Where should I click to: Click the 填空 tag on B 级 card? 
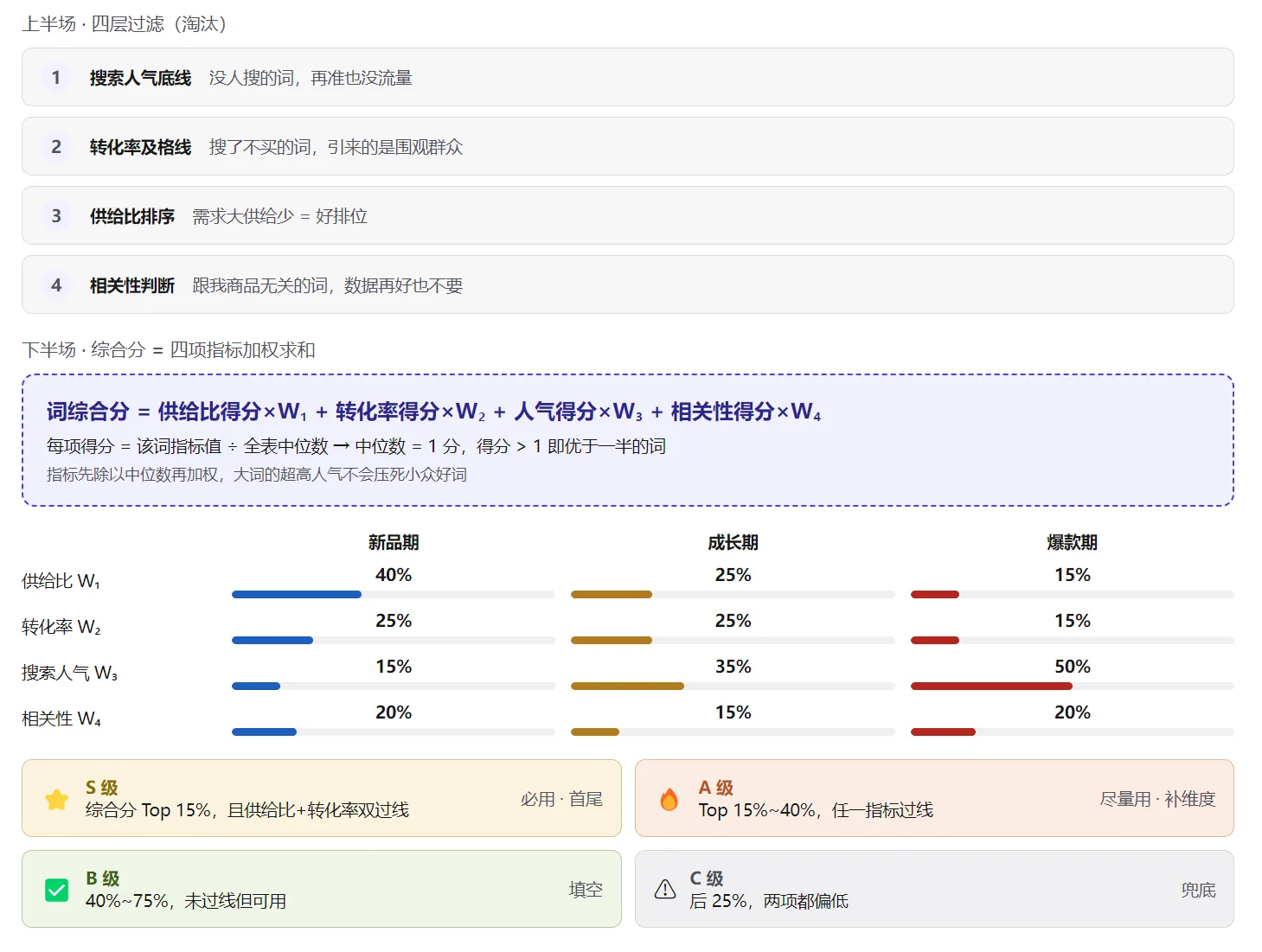586,890
